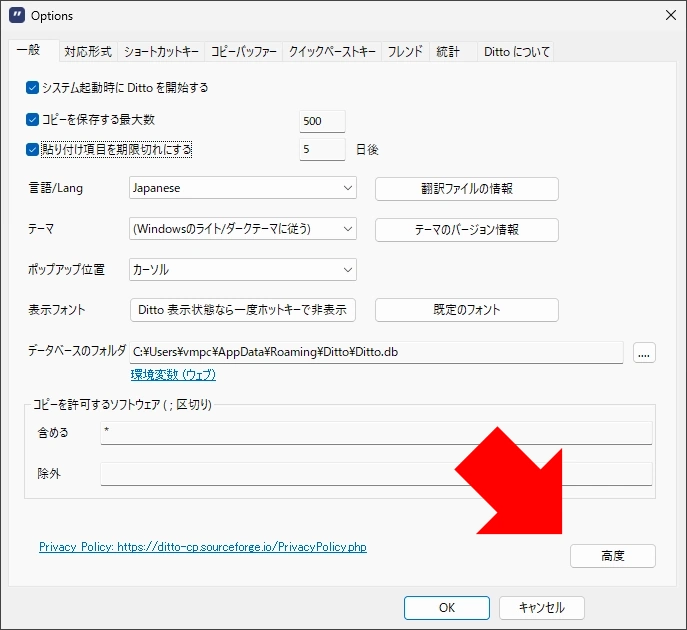This screenshot has width=687, height=630.
Task: Click the 環境変数 (ウェブ) link
Action: point(173,375)
